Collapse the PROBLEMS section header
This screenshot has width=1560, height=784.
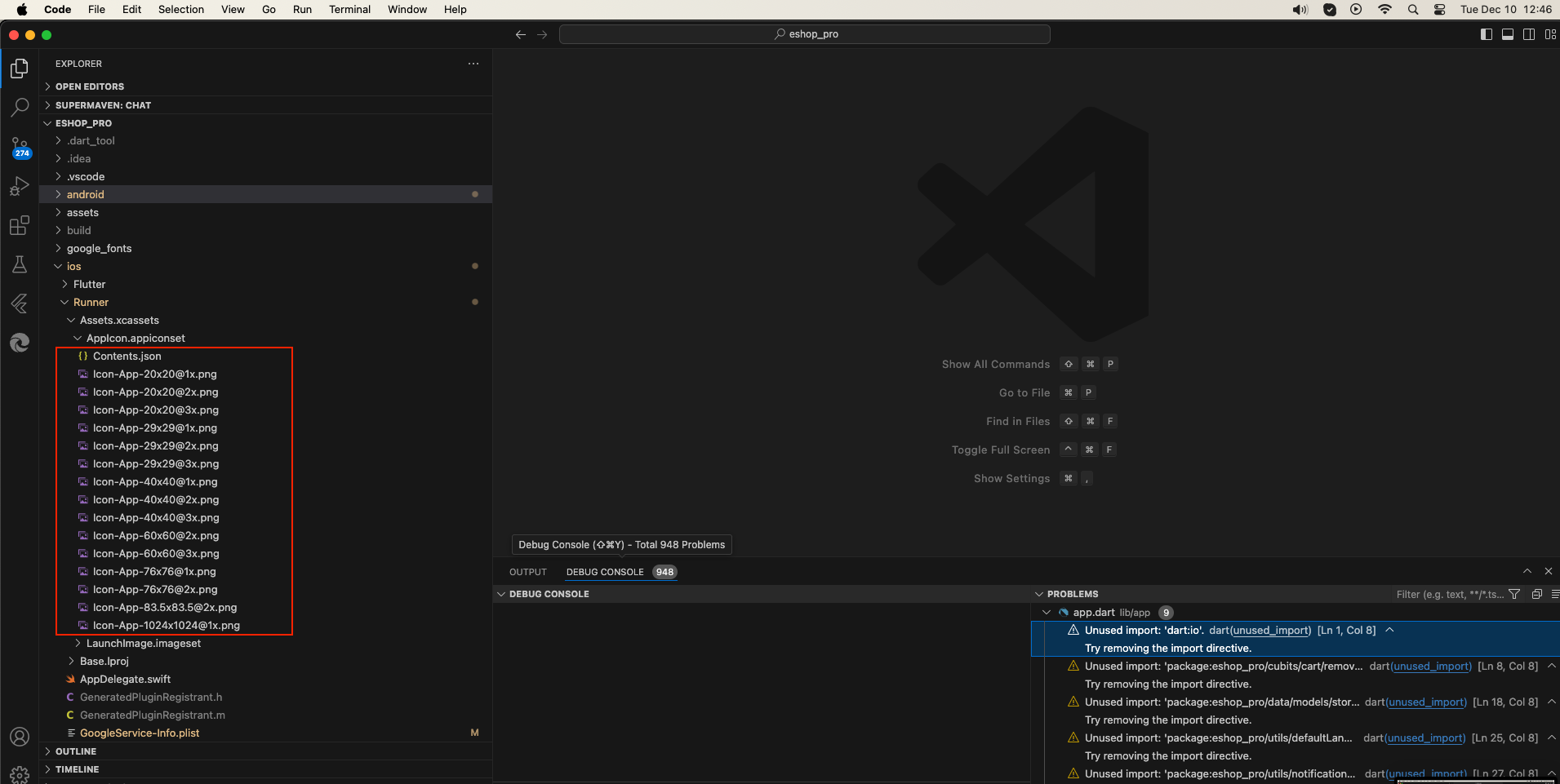pyautogui.click(x=1073, y=594)
